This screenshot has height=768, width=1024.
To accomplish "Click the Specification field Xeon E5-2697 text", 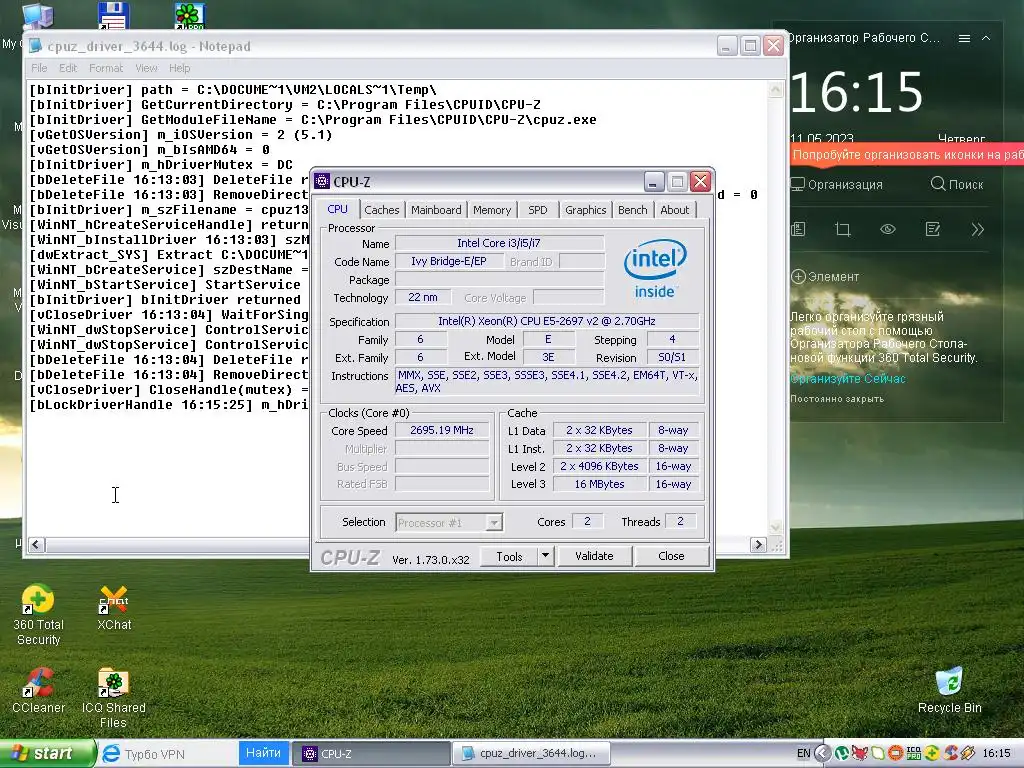I will point(547,321).
